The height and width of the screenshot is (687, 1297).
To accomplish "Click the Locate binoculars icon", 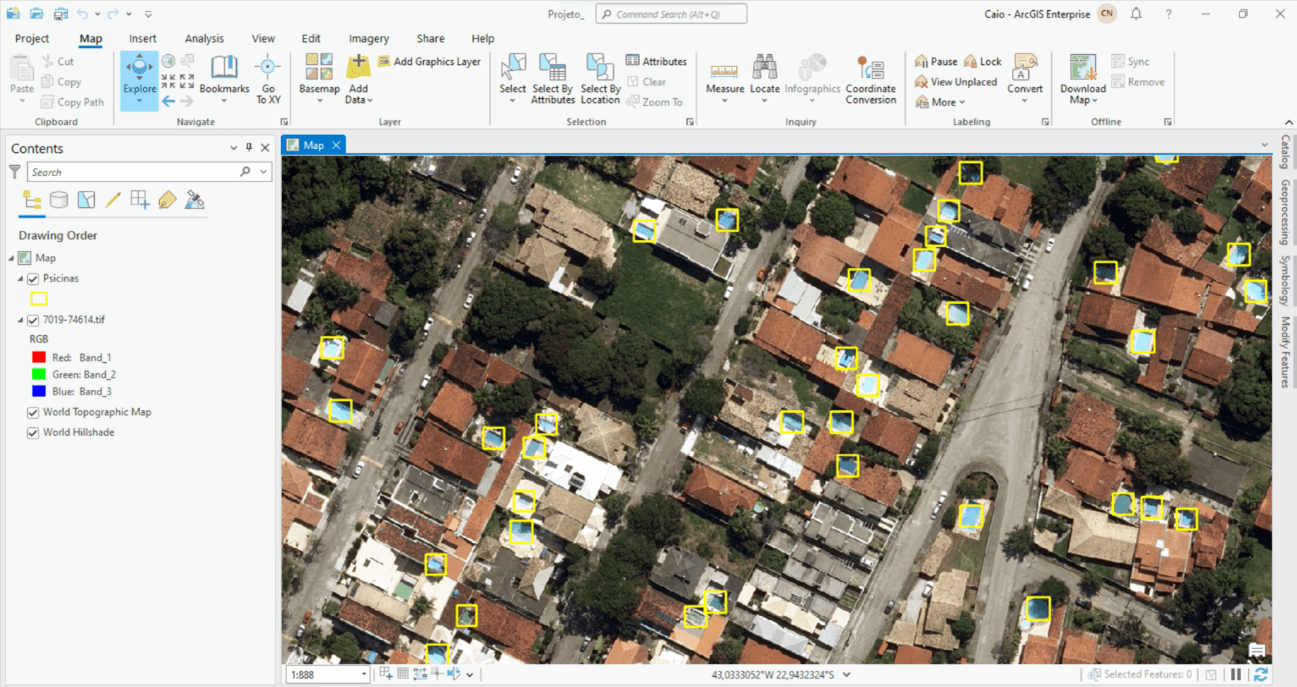I will click(x=764, y=68).
